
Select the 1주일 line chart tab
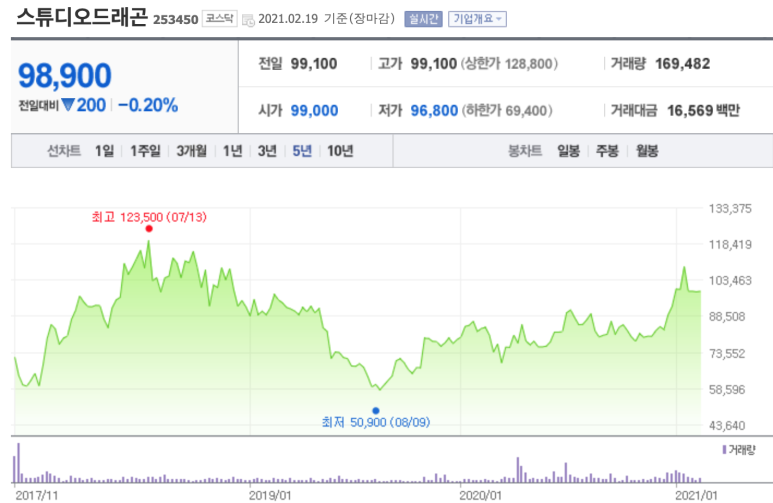click(145, 151)
